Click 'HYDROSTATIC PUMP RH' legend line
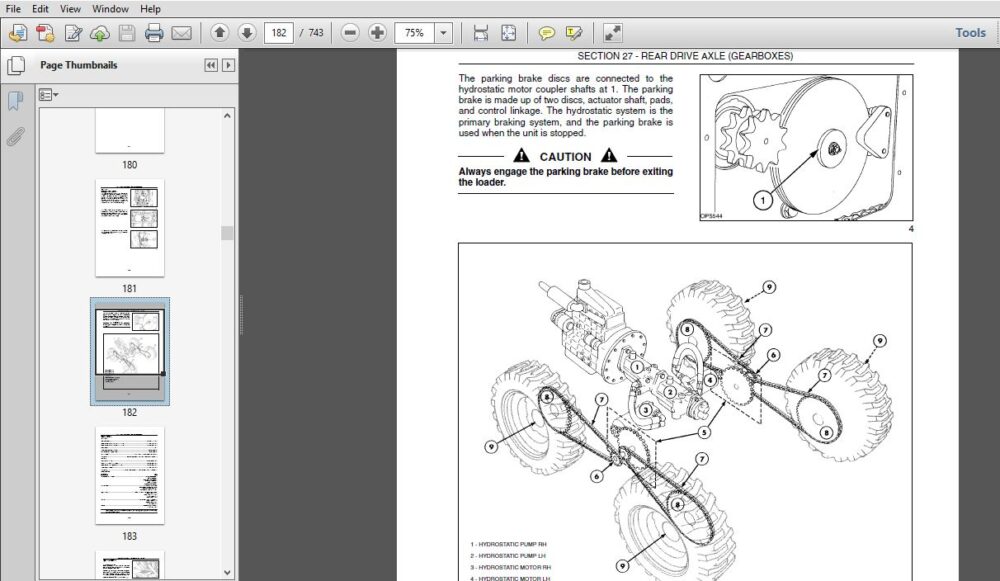The height and width of the screenshot is (581, 1000). (508, 545)
